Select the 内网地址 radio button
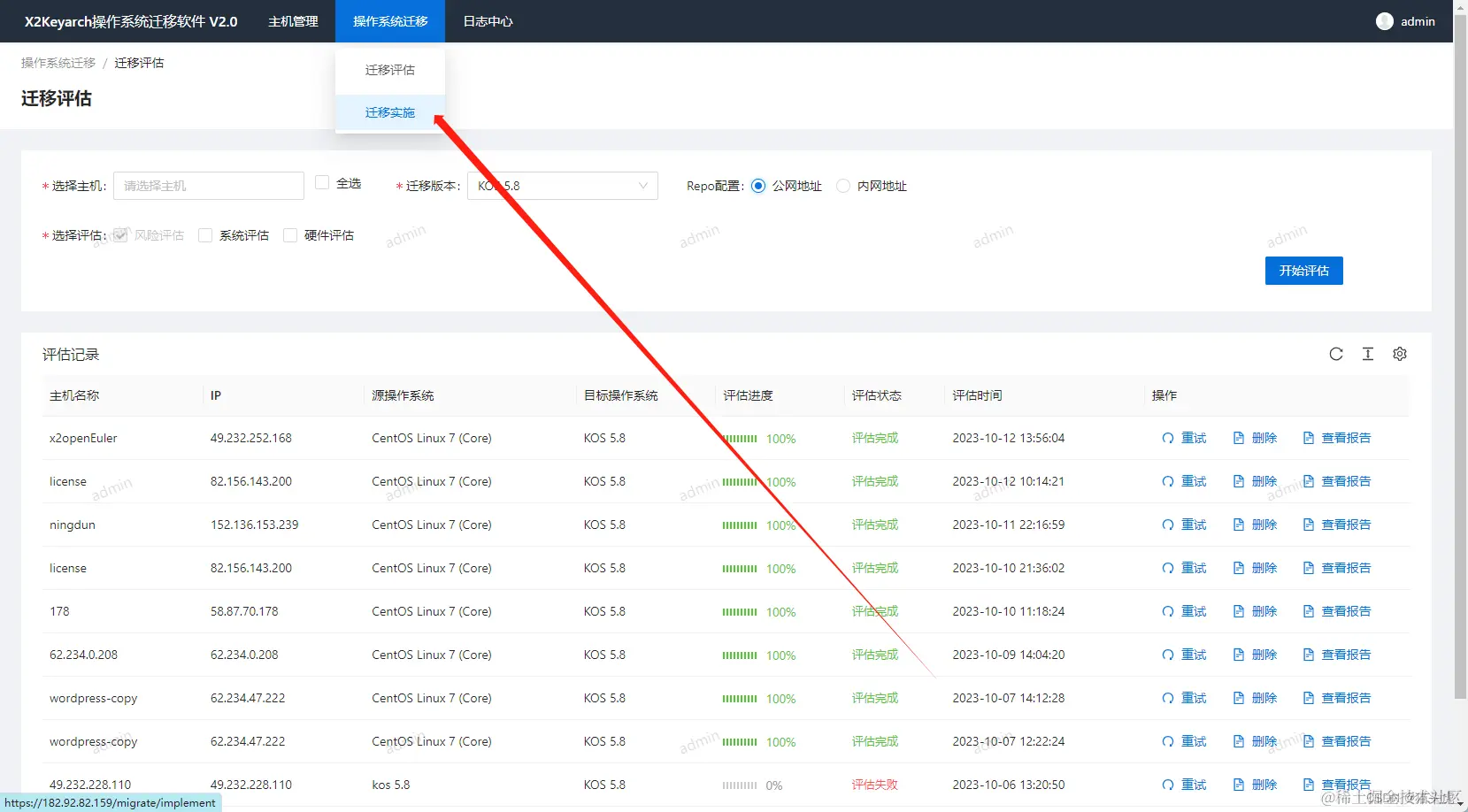 coord(843,186)
